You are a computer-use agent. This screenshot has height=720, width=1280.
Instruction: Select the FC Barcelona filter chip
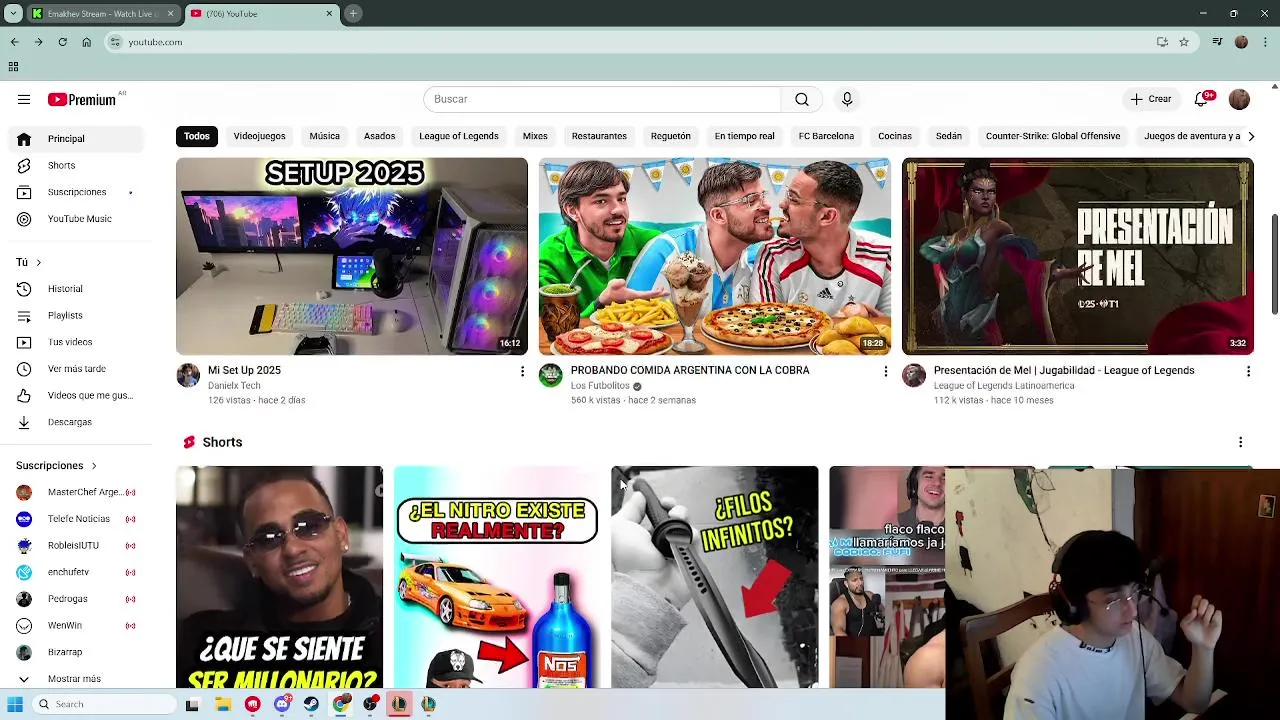coord(826,136)
